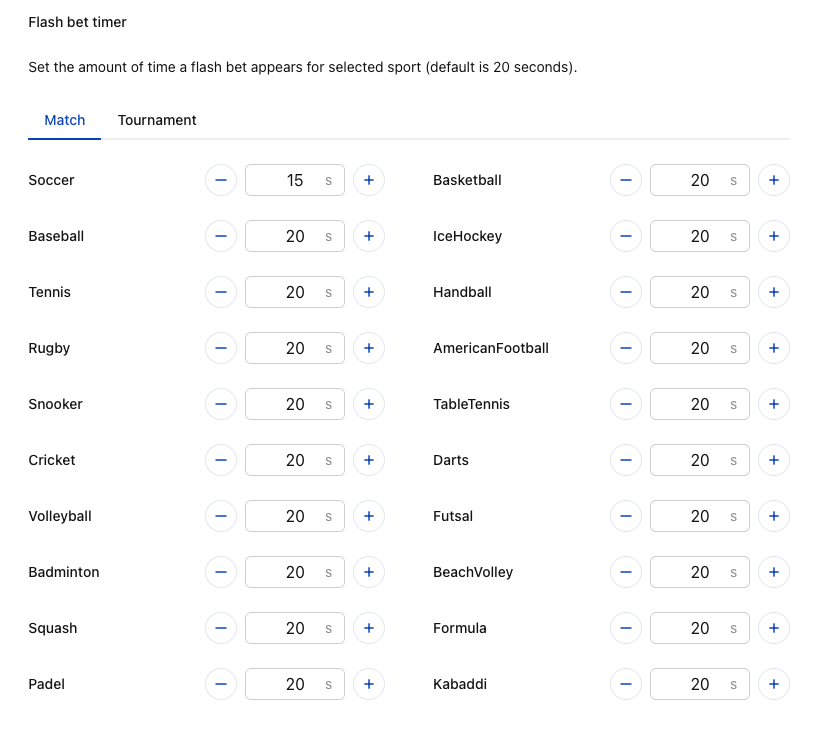Switch to the Tournament tab
814x738 pixels.
point(157,120)
